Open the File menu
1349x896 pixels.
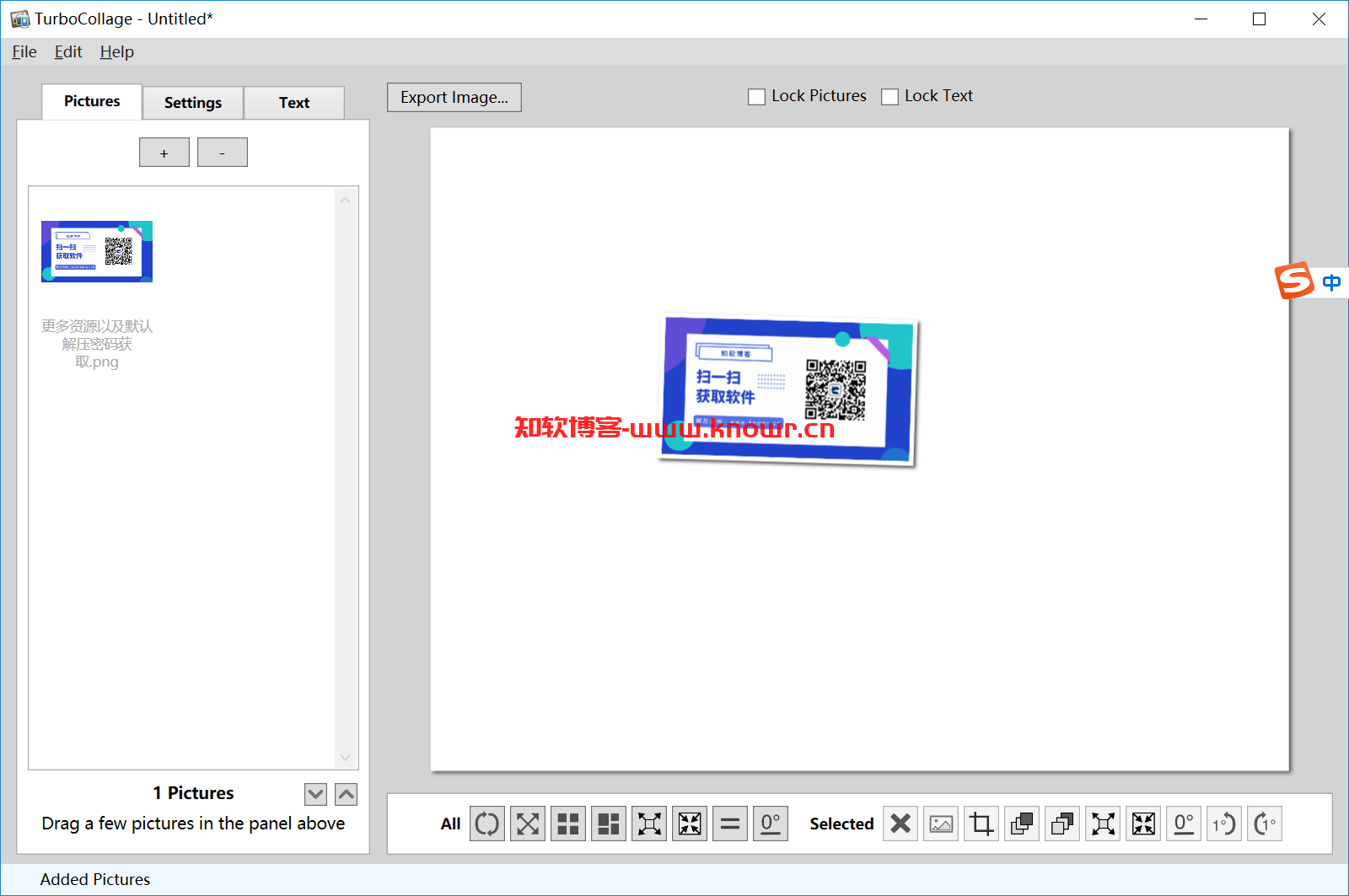click(24, 52)
